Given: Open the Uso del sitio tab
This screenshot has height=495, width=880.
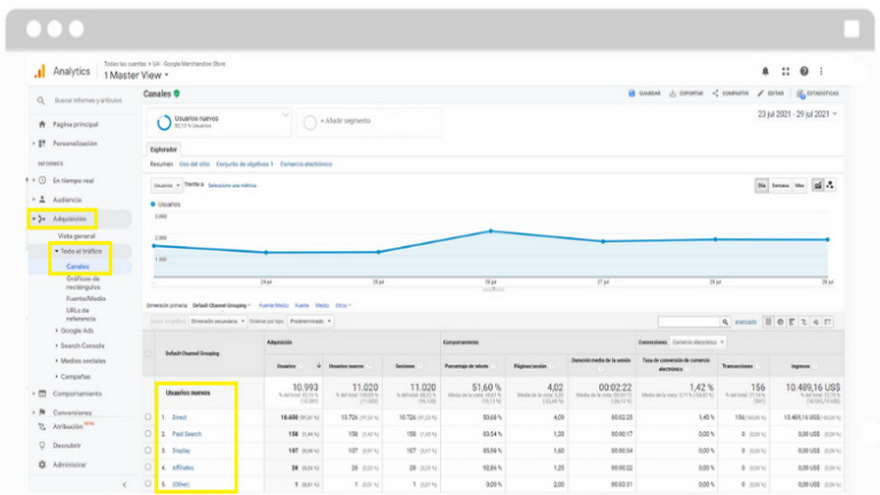Looking at the screenshot, I should click(x=194, y=164).
